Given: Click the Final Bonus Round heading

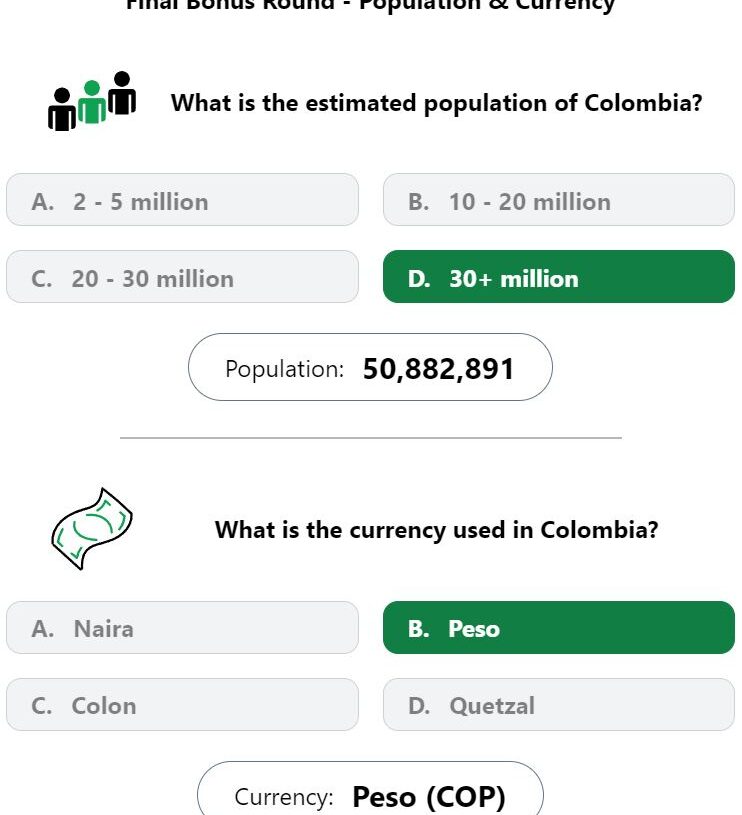Looking at the screenshot, I should pyautogui.click(x=370, y=5).
